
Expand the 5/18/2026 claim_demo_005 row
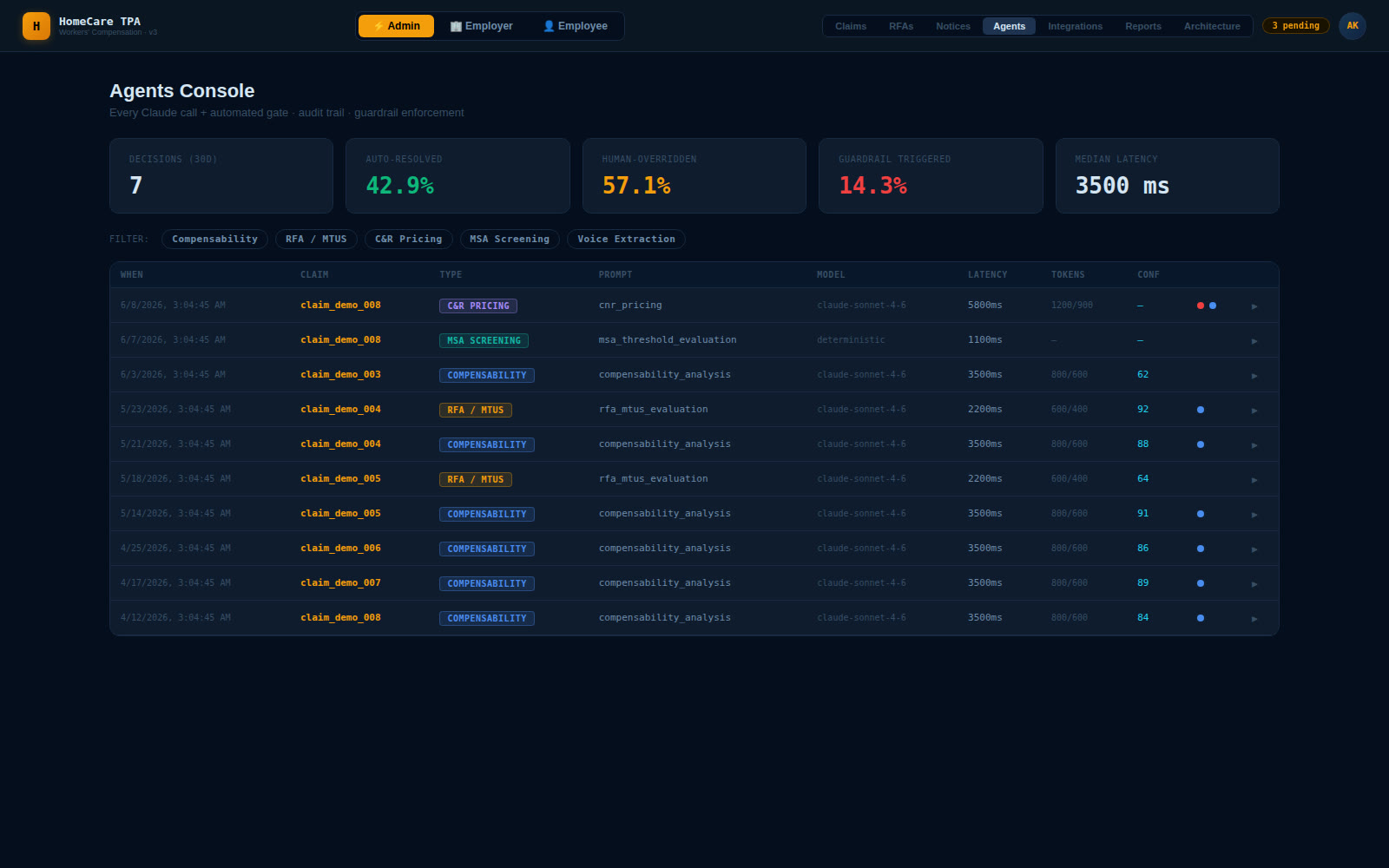[x=1254, y=479]
